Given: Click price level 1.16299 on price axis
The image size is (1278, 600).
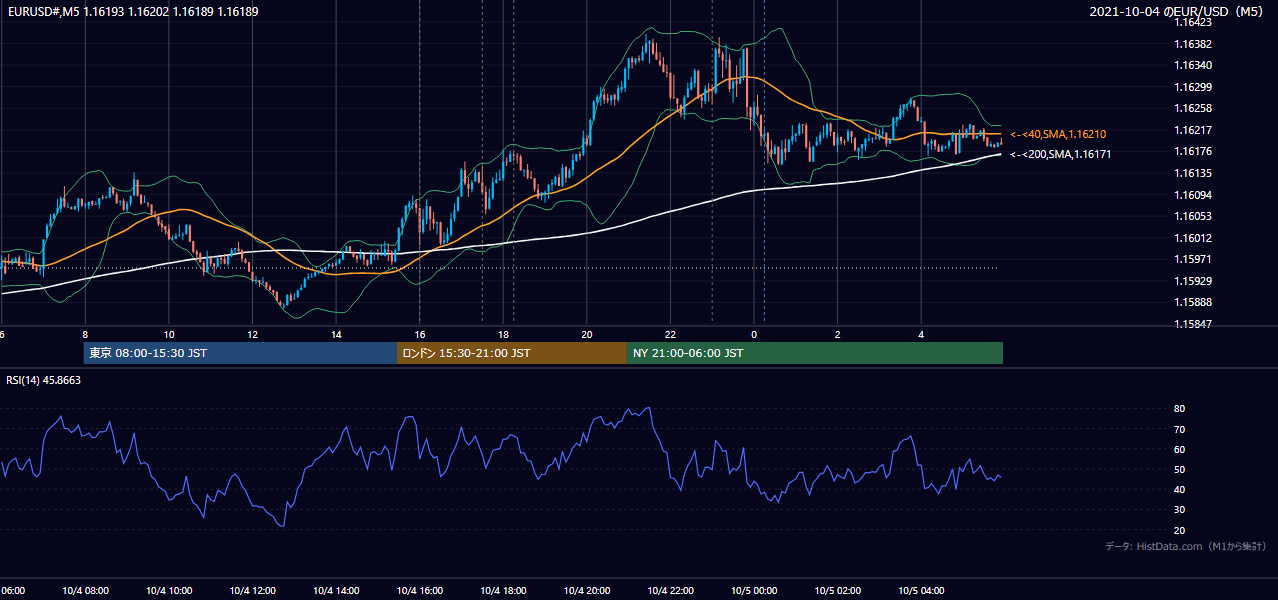Looking at the screenshot, I should click(x=1194, y=87).
